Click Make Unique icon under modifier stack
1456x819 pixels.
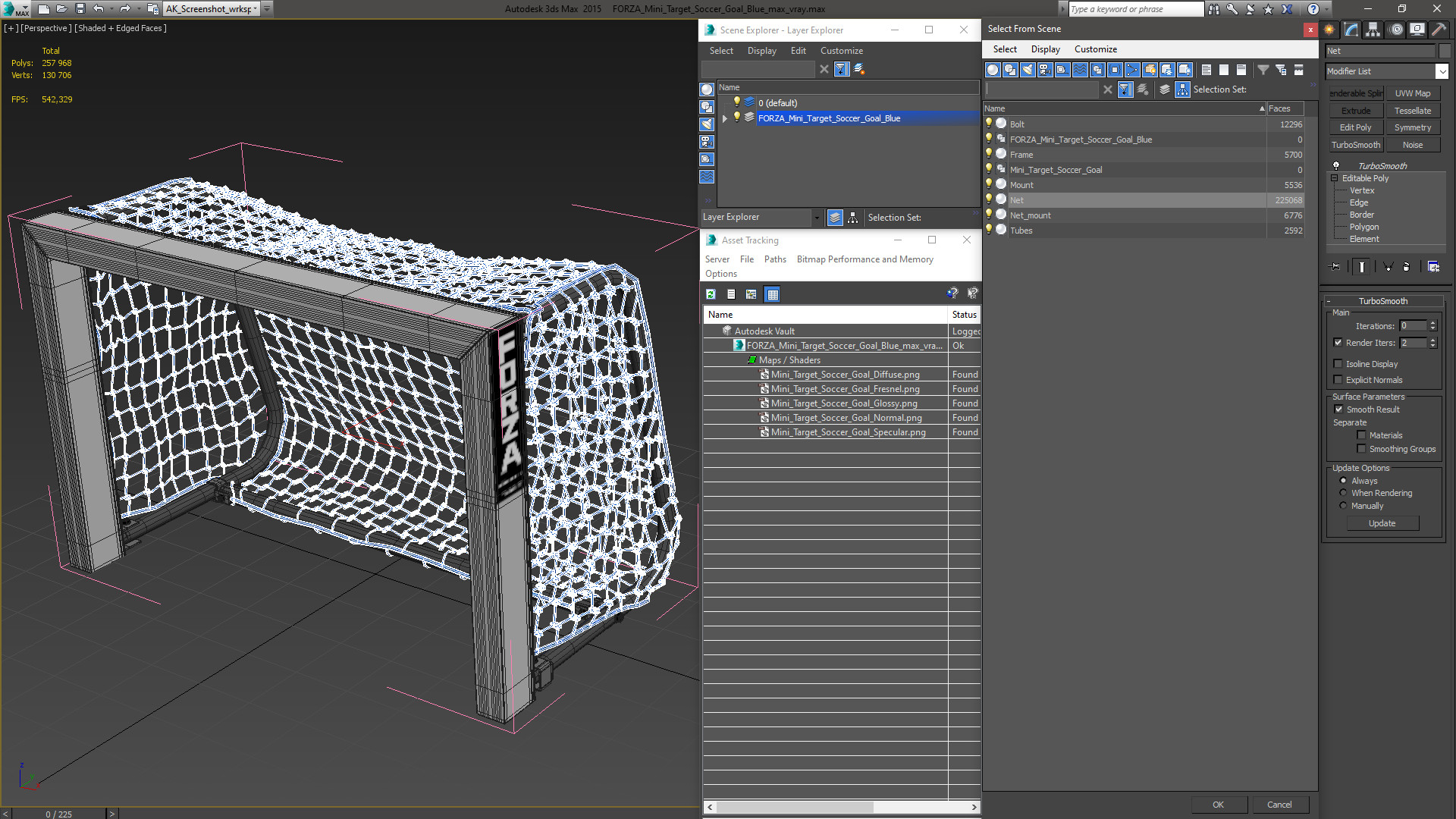click(1388, 266)
